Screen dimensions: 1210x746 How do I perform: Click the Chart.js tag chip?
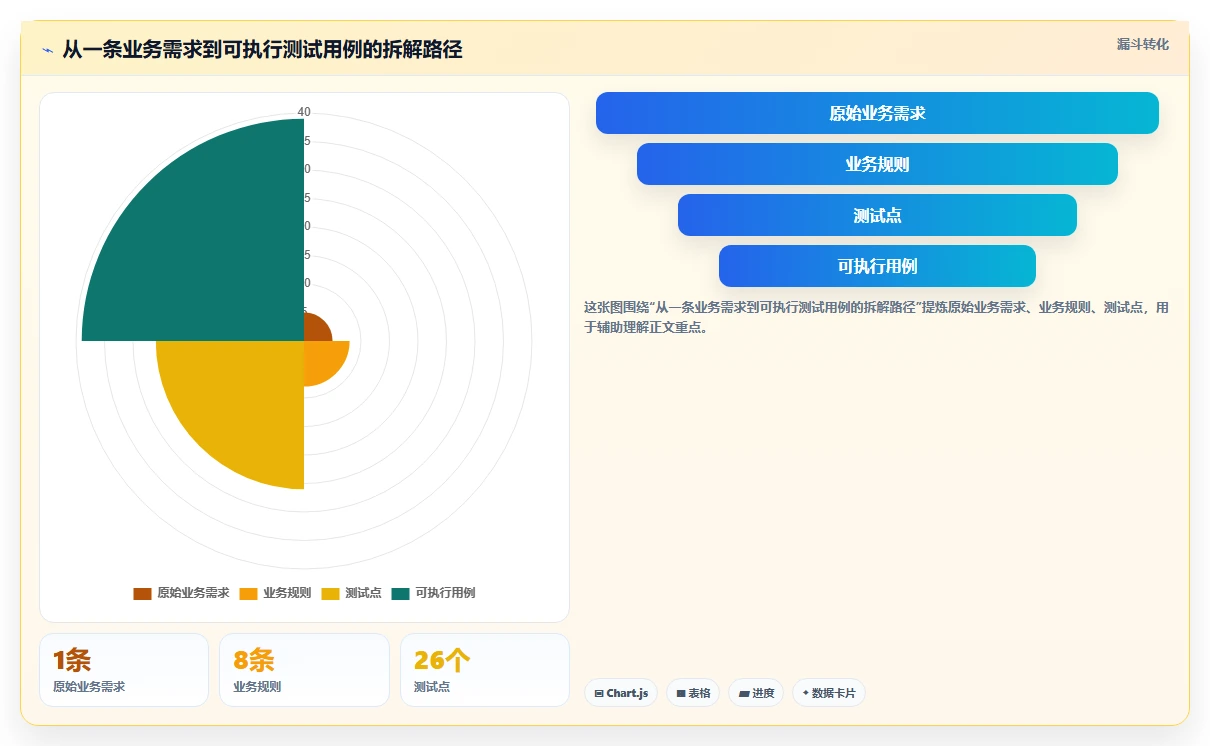621,693
